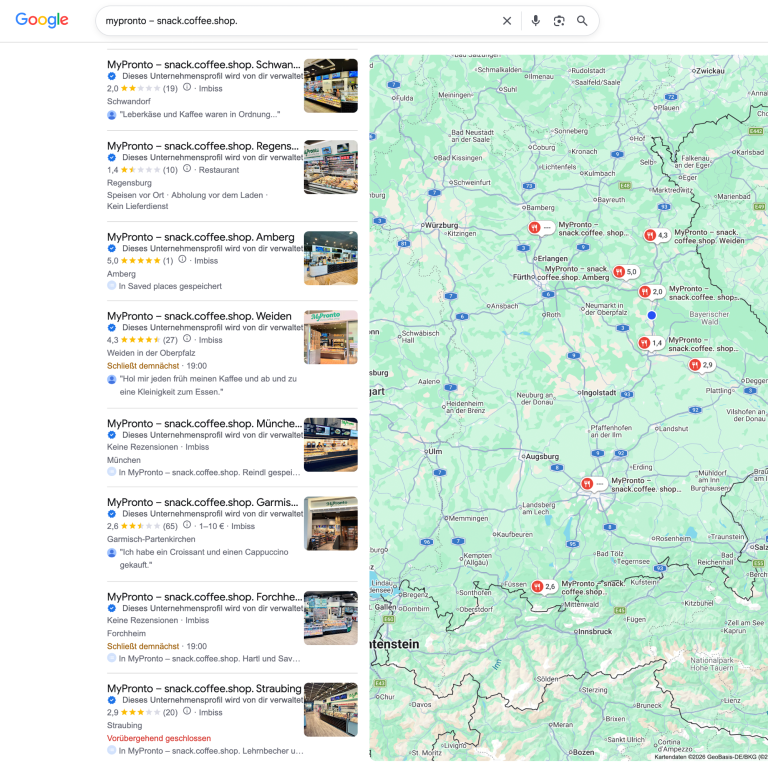The height and width of the screenshot is (768, 768).
Task: Open MyPronto Regensburg listing title
Action: click(203, 146)
